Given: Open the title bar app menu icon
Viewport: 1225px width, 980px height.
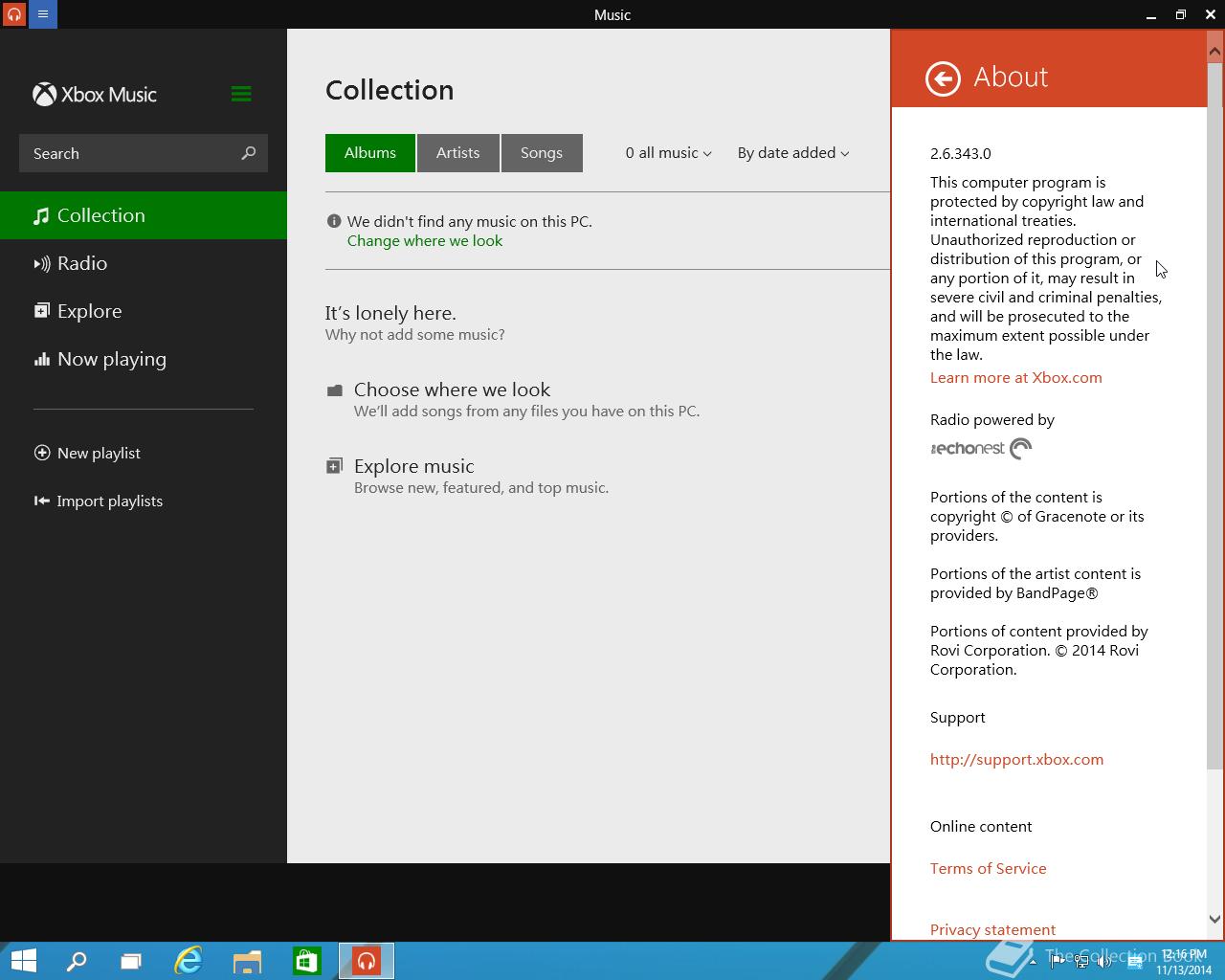Looking at the screenshot, I should (43, 14).
